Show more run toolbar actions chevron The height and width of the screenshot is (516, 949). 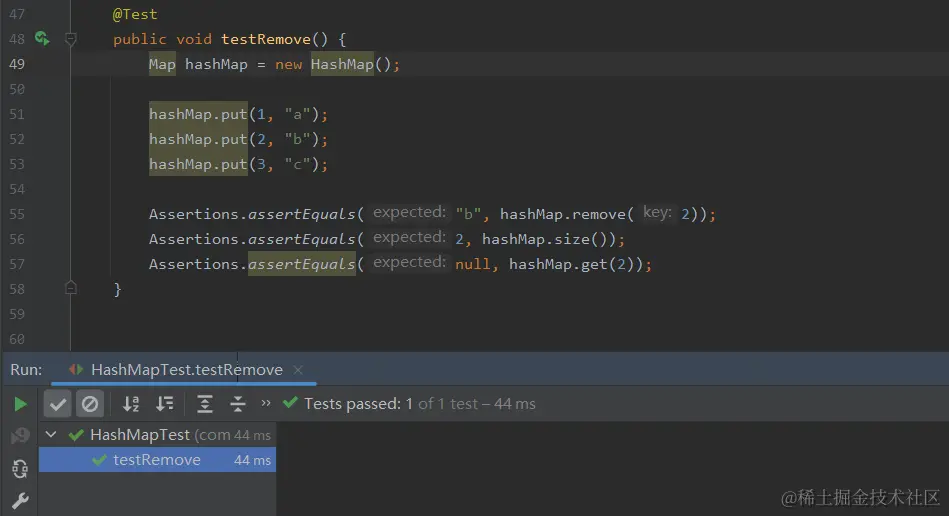(266, 403)
